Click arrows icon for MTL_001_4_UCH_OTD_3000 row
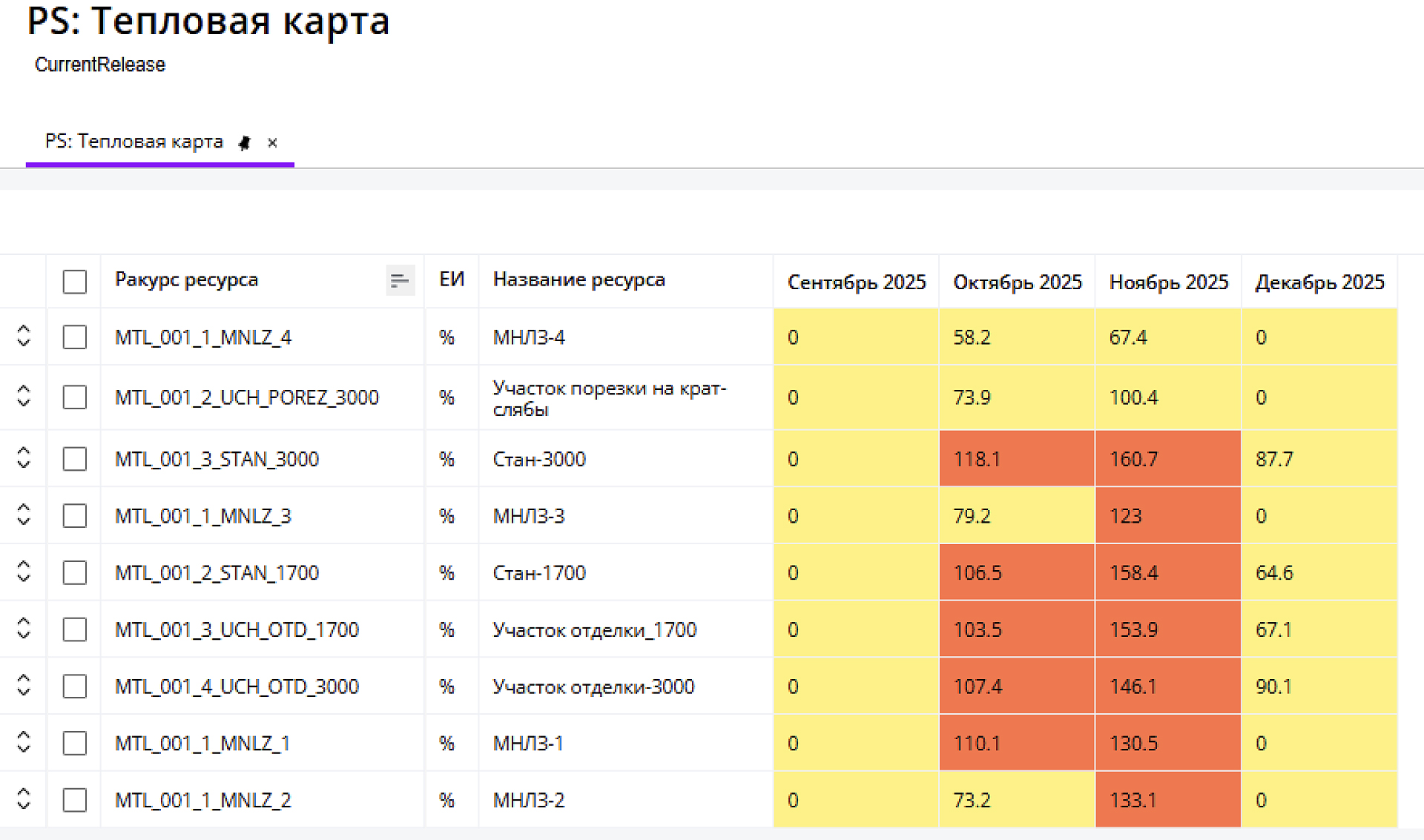Screen dimensions: 1424x840 coord(24,685)
